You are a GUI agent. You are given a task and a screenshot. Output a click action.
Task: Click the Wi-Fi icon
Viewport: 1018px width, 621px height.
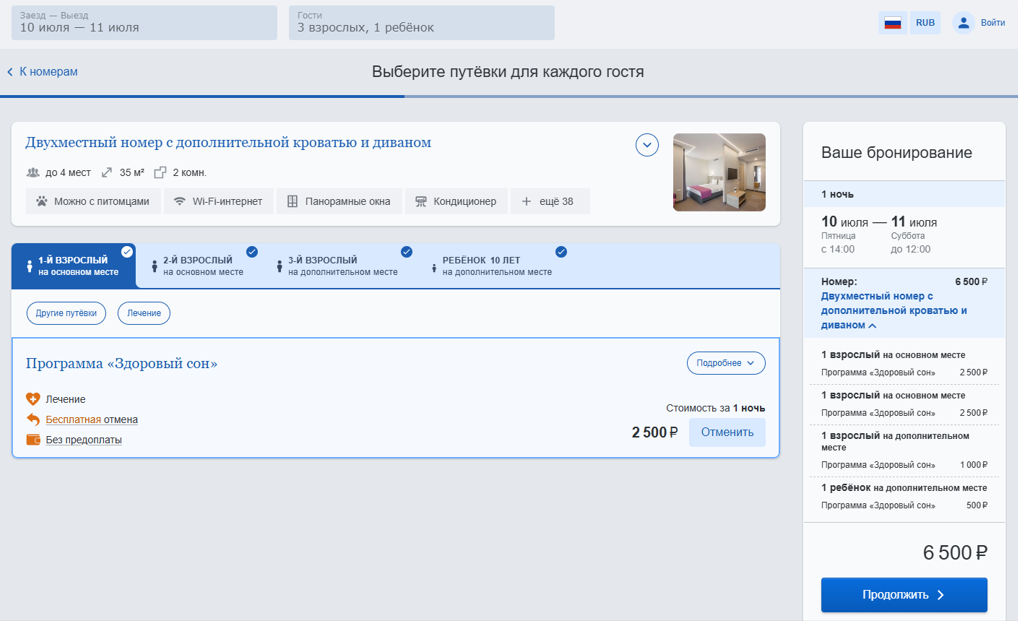(x=179, y=201)
